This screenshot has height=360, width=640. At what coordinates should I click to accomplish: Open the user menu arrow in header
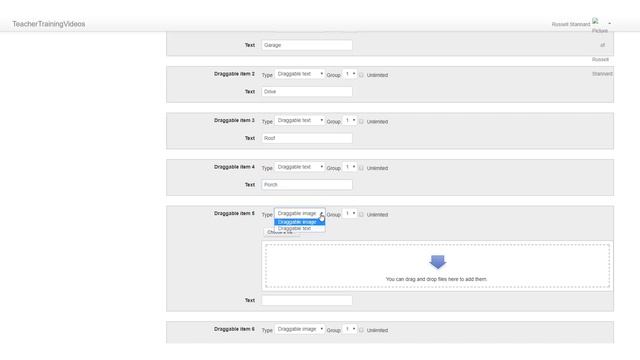click(x=609, y=24)
